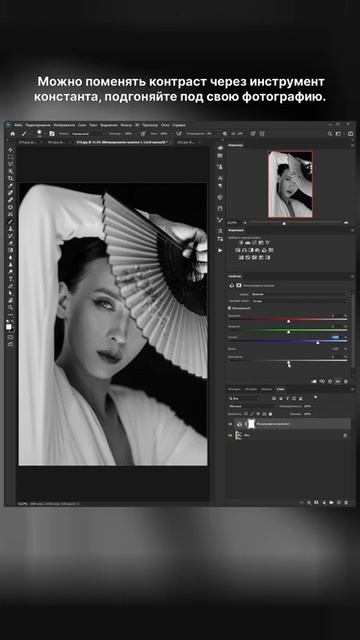Add a Black & White adjustment layer icon

point(252,250)
